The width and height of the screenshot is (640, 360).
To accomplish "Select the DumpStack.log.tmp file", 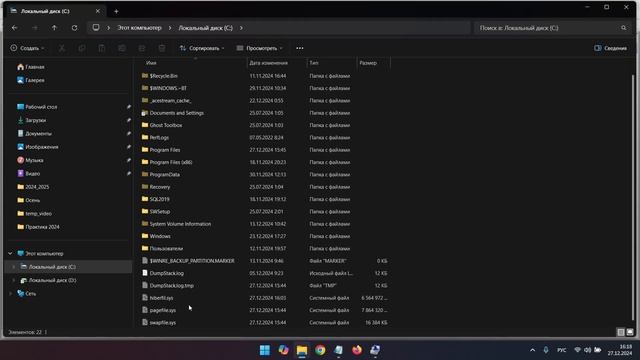I will pyautogui.click(x=264, y=286).
